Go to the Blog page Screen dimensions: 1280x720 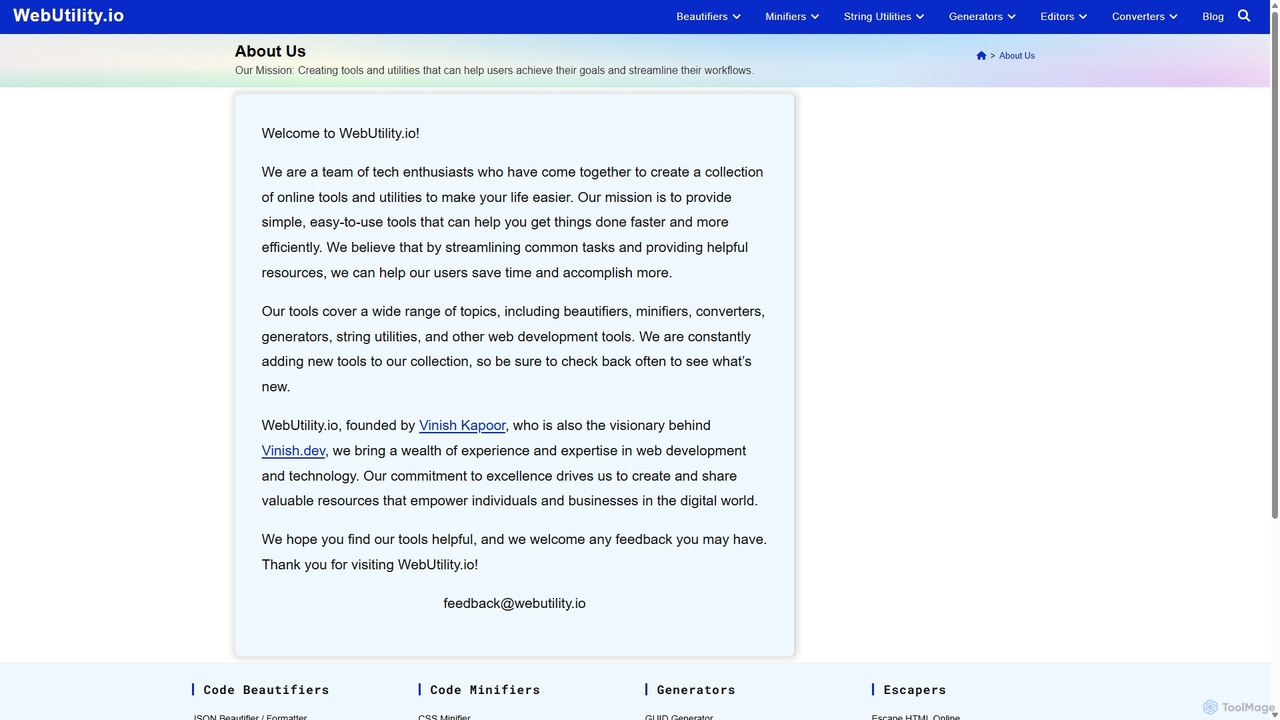(1213, 16)
